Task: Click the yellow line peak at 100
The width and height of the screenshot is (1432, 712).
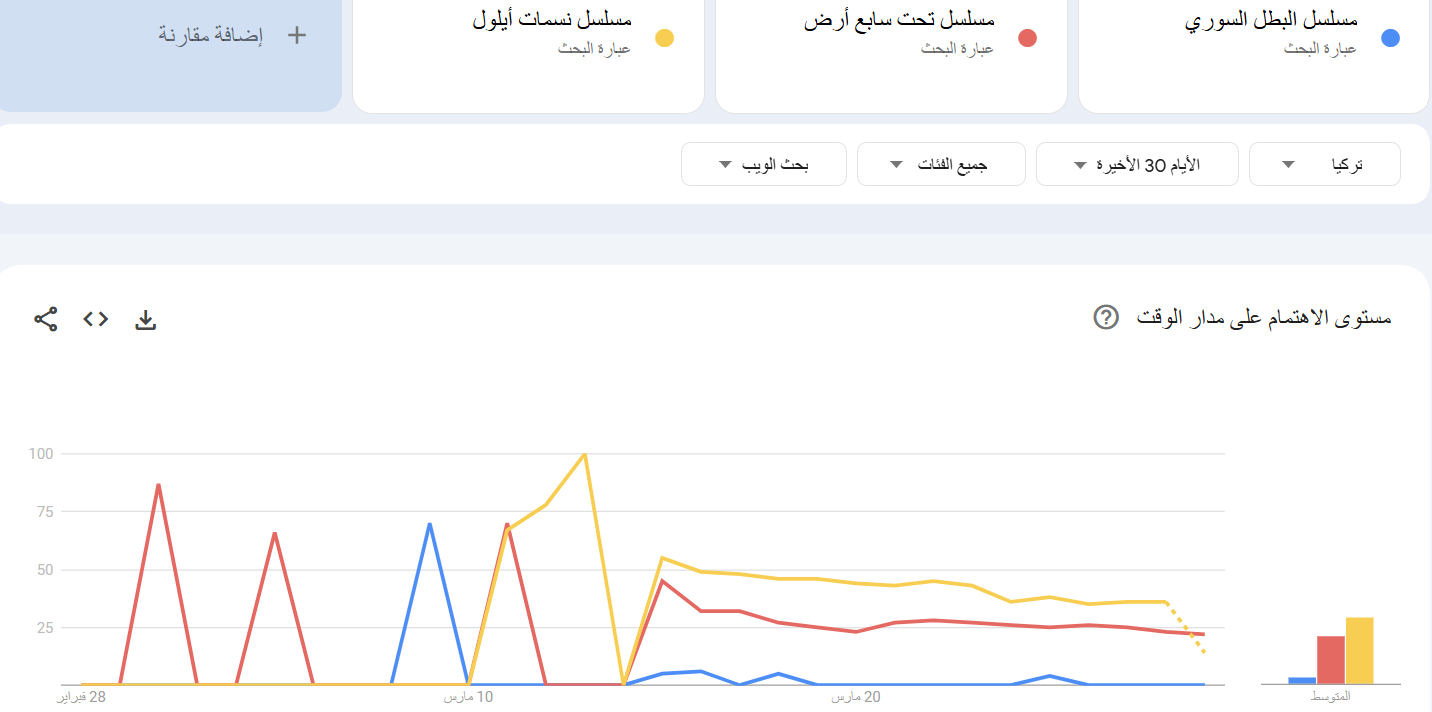Action: pyautogui.click(x=584, y=454)
